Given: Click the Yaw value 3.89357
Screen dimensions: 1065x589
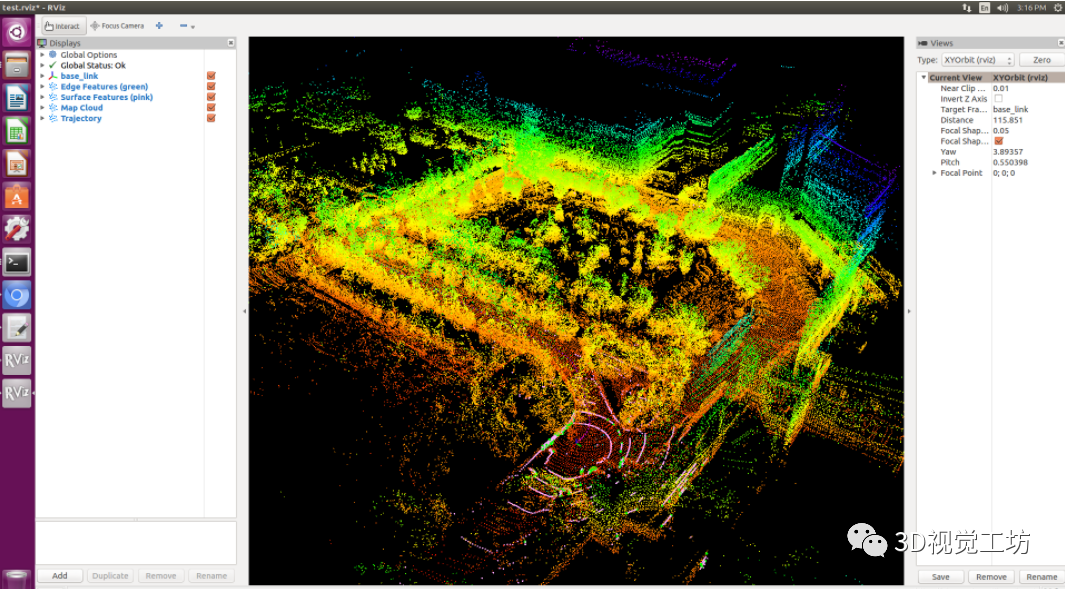Looking at the screenshot, I should tap(1008, 151).
